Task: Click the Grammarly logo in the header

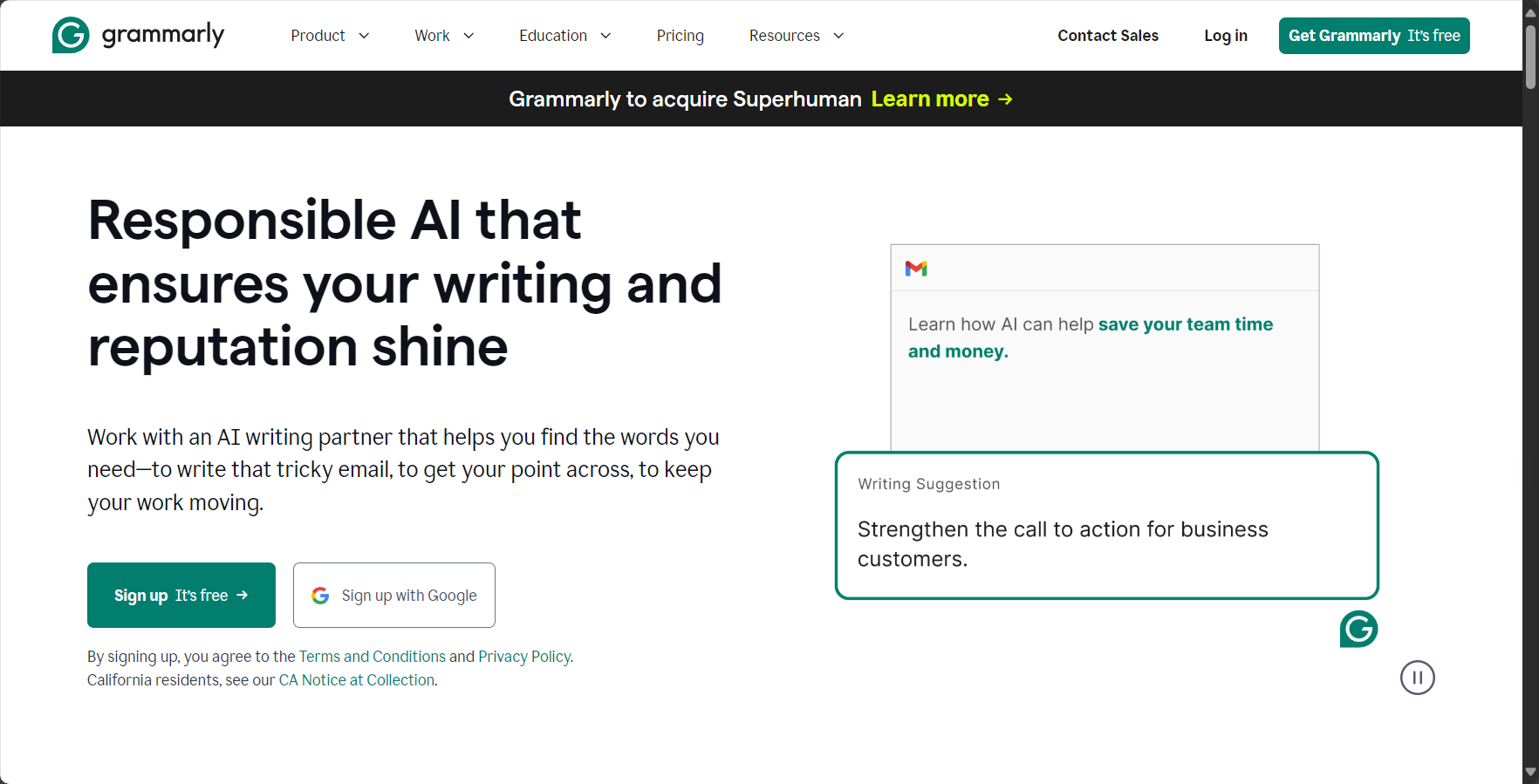Action: 138,35
